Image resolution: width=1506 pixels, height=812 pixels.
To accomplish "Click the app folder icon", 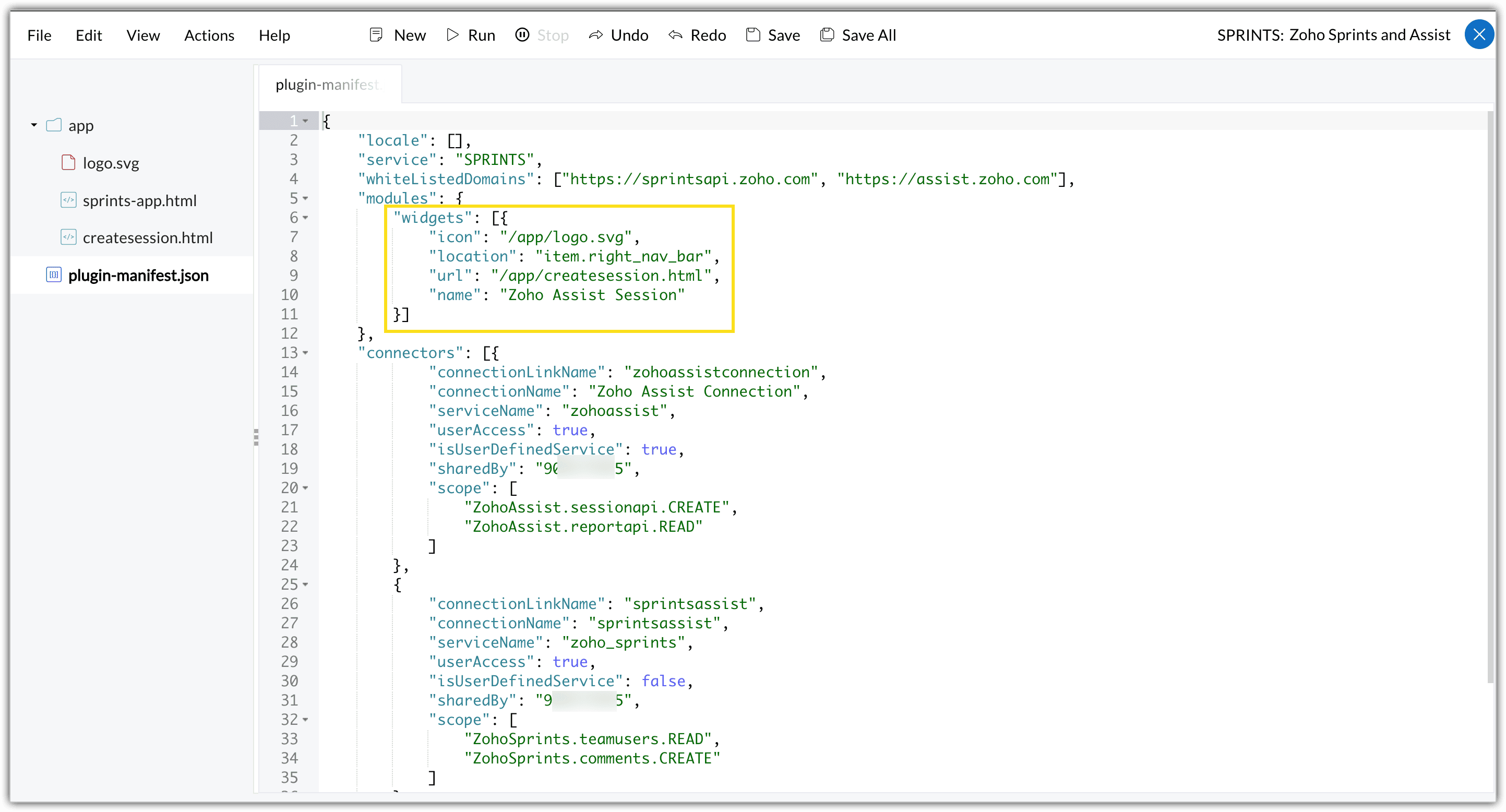I will pyautogui.click(x=54, y=125).
